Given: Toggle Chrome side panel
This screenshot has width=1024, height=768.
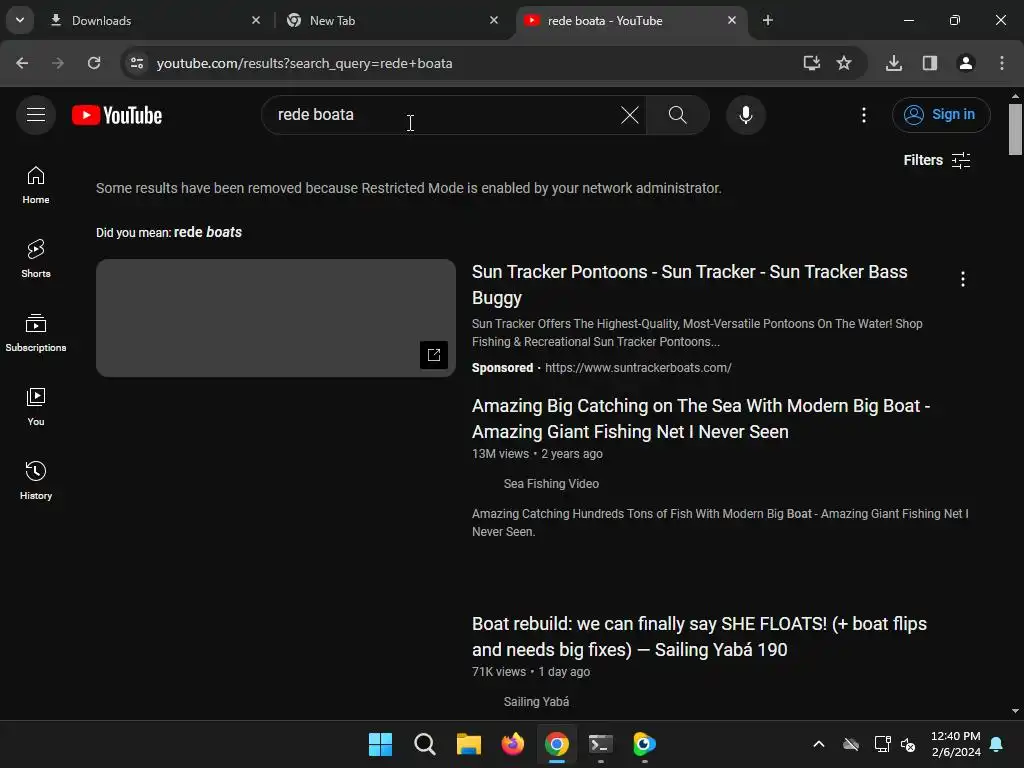Looking at the screenshot, I should click(929, 63).
